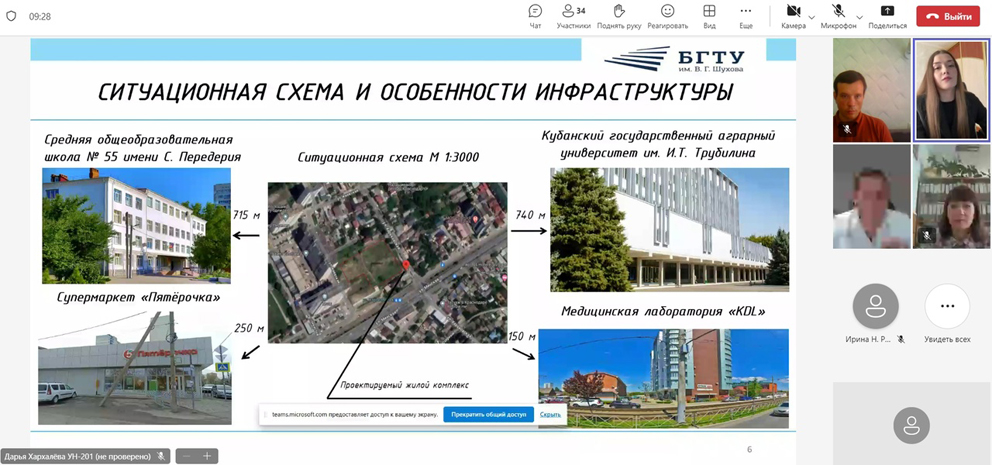Click the slide page number 6

750,450
